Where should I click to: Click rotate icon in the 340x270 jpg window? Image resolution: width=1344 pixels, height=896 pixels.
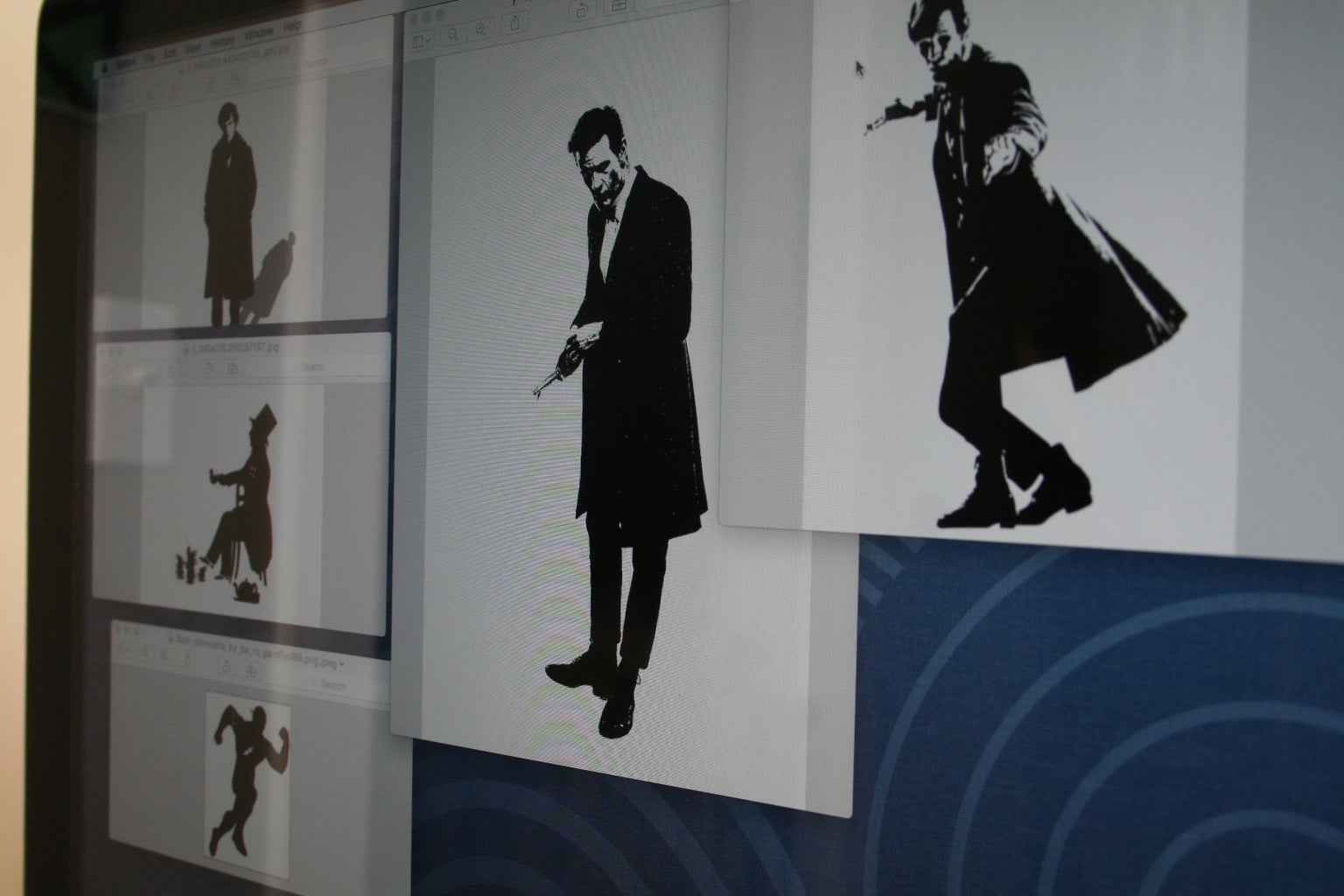coord(210,370)
